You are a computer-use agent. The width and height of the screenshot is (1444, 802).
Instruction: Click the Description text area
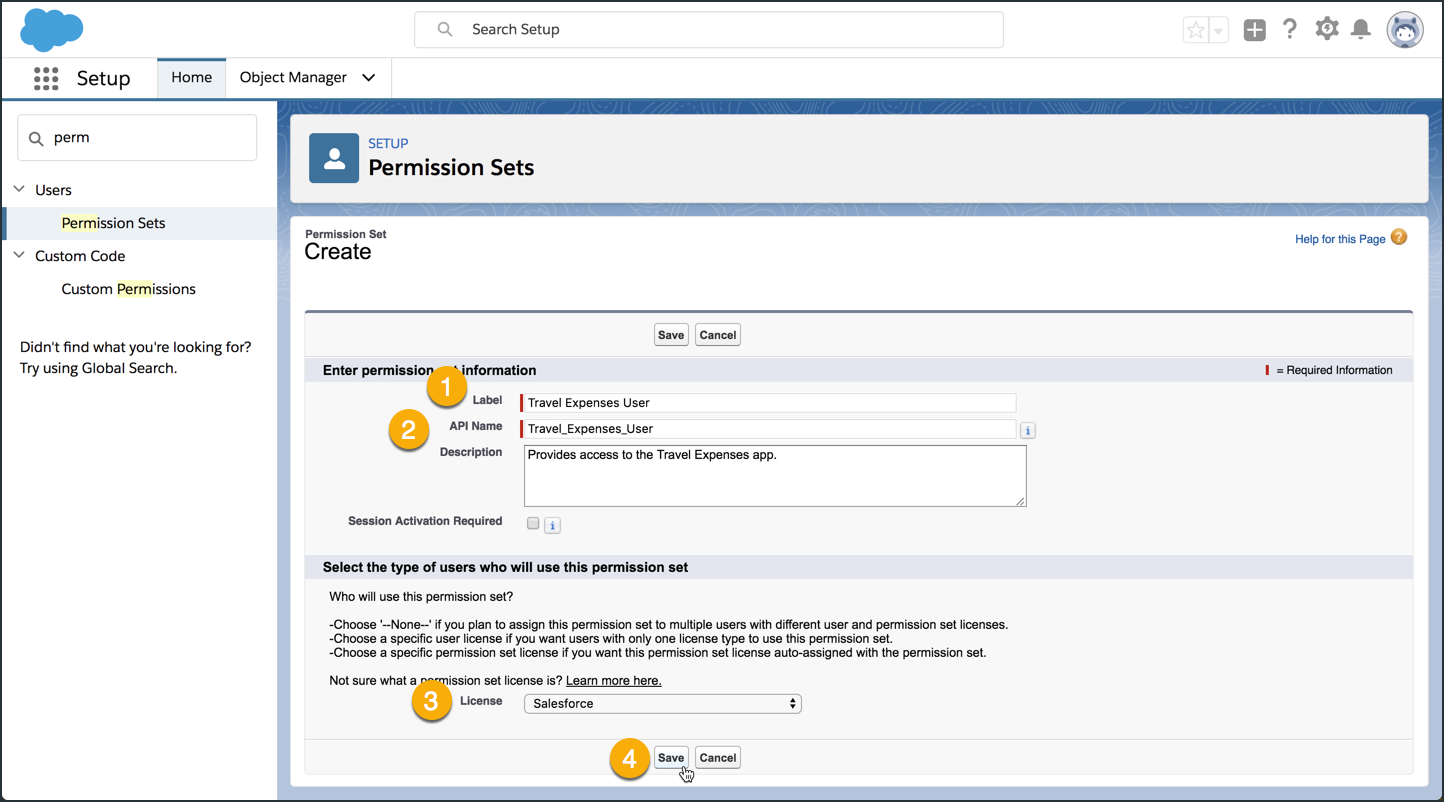775,476
